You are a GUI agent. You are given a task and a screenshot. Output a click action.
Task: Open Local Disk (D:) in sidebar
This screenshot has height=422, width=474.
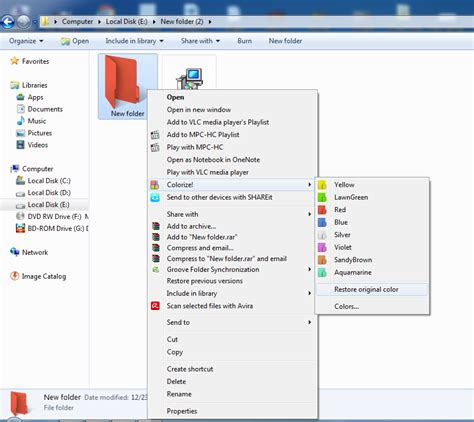(43, 193)
